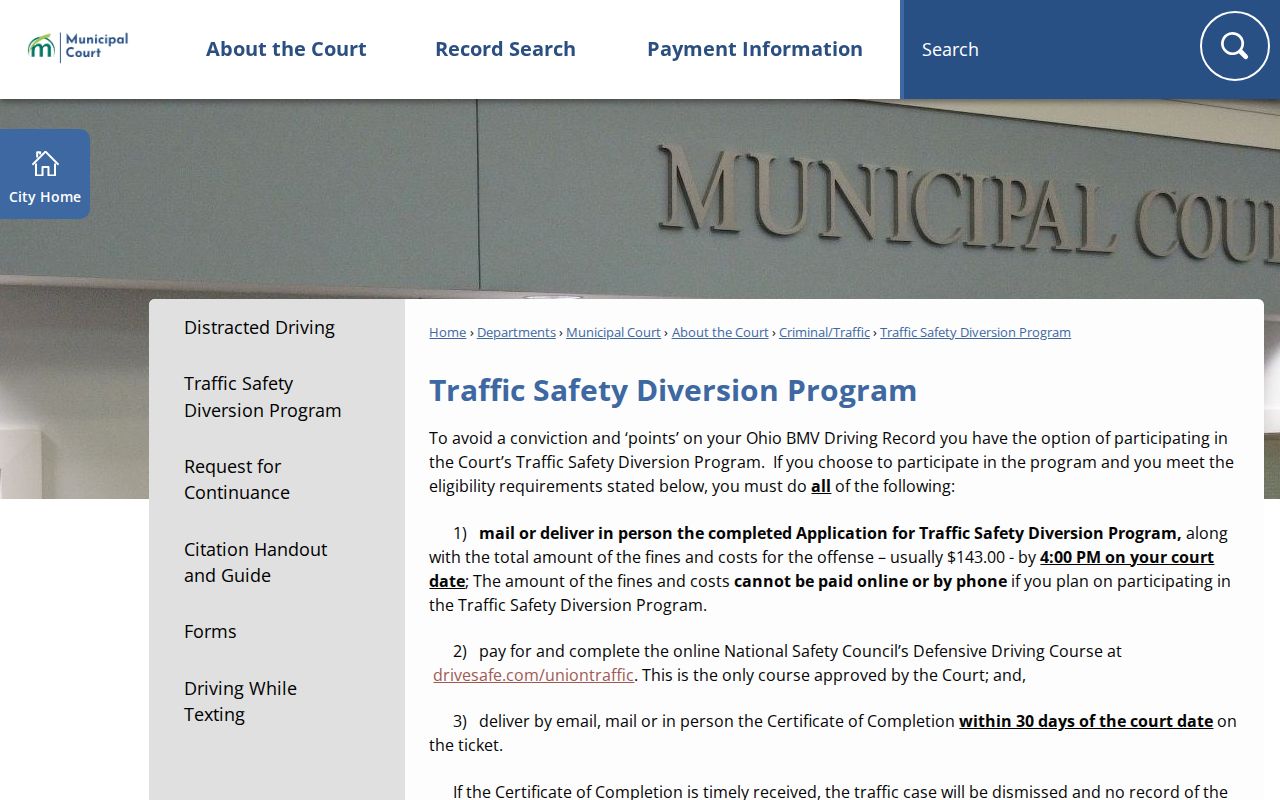Image resolution: width=1280 pixels, height=800 pixels.
Task: Open Request for Continuance in the sidebar
Action: (237, 479)
